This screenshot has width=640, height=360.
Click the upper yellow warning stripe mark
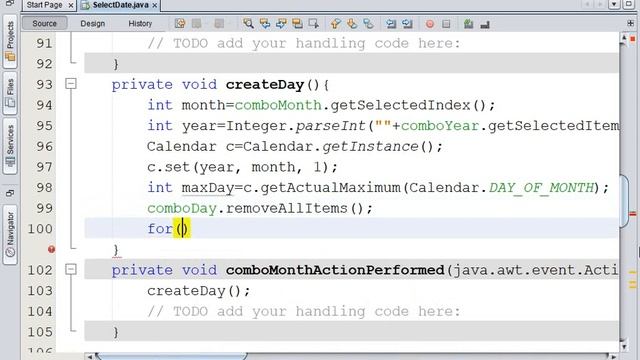pos(633,272)
